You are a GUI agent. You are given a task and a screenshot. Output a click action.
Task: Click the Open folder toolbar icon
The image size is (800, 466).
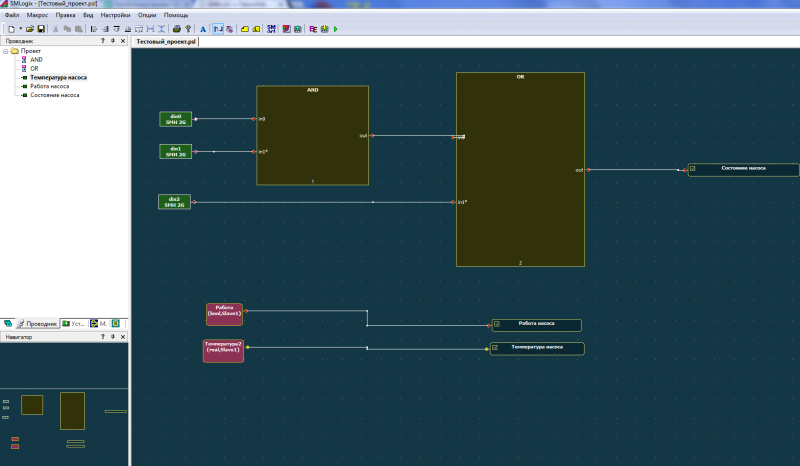pyautogui.click(x=30, y=29)
